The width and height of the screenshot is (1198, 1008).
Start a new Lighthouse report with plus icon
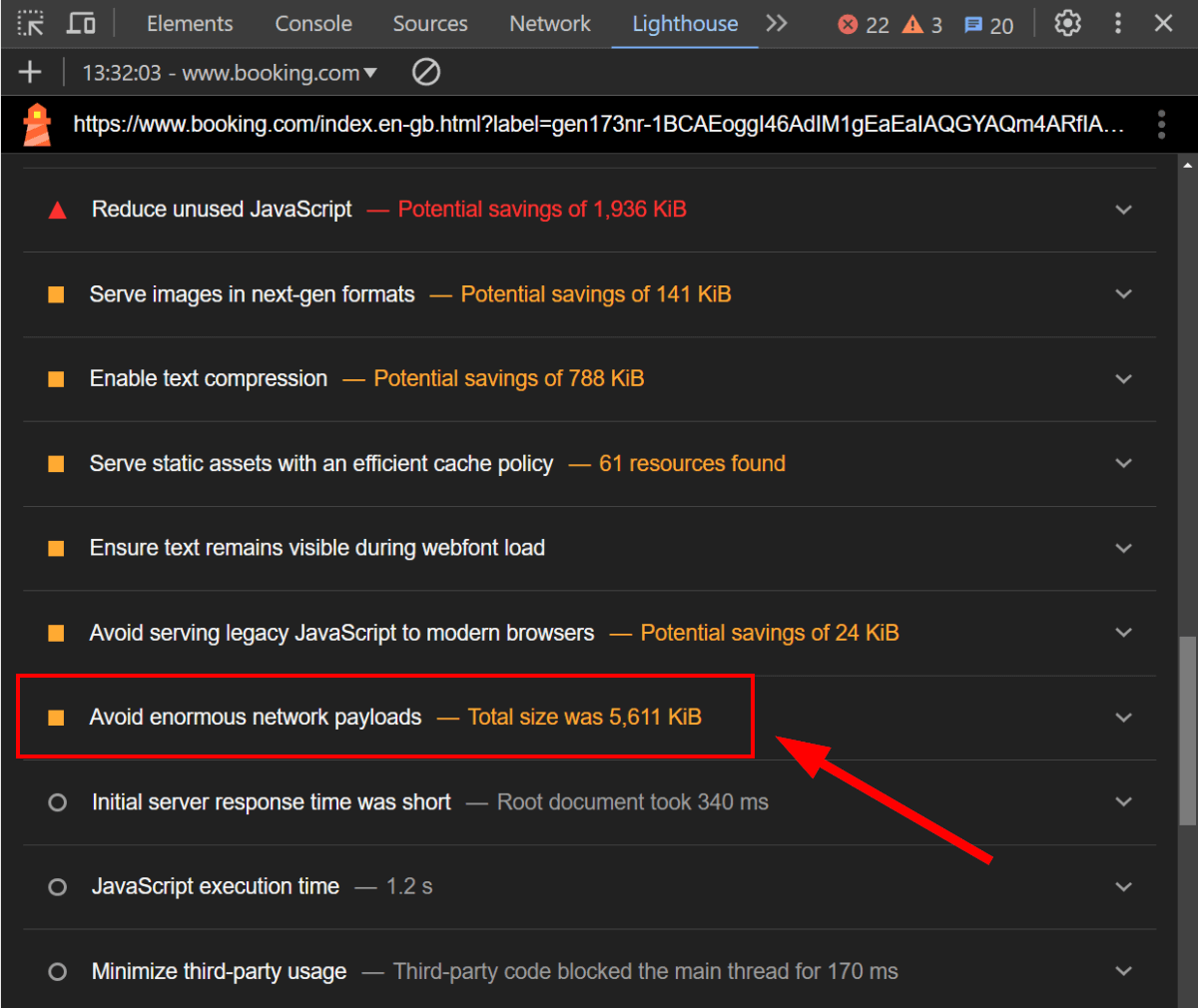coord(30,72)
